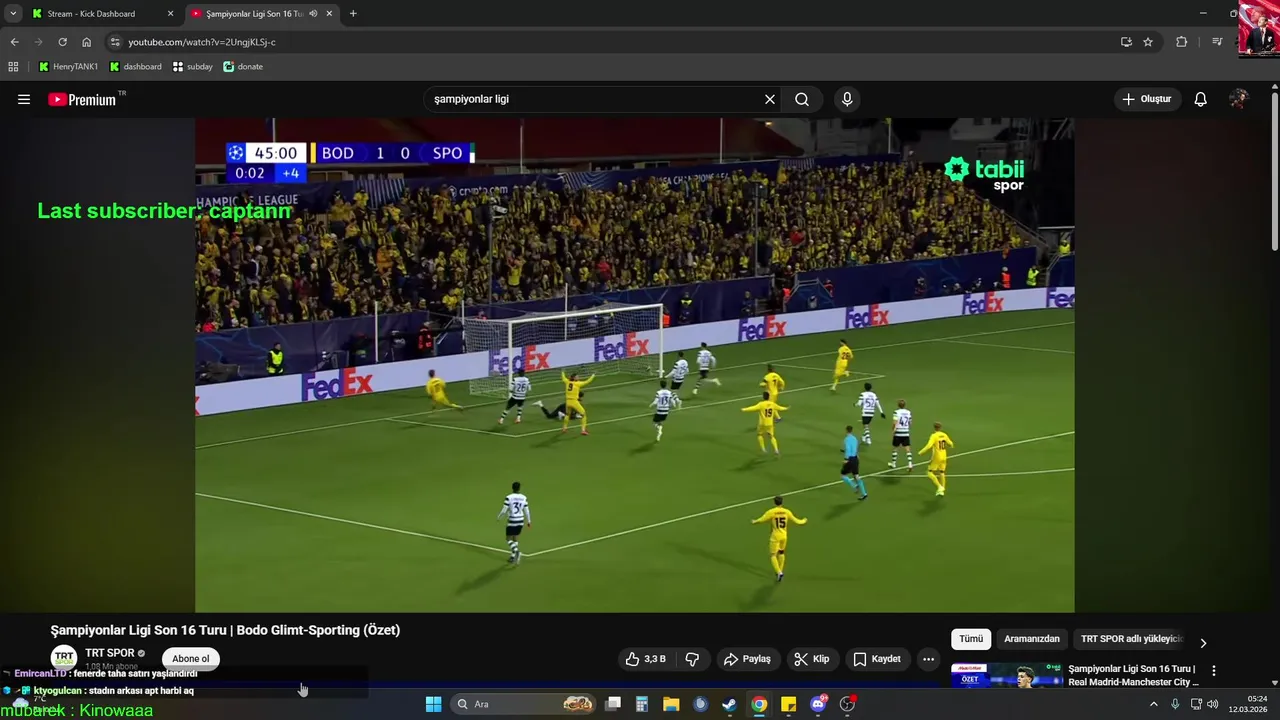Open Task View in the taskbar
The width and height of the screenshot is (1280, 720).
tap(613, 704)
